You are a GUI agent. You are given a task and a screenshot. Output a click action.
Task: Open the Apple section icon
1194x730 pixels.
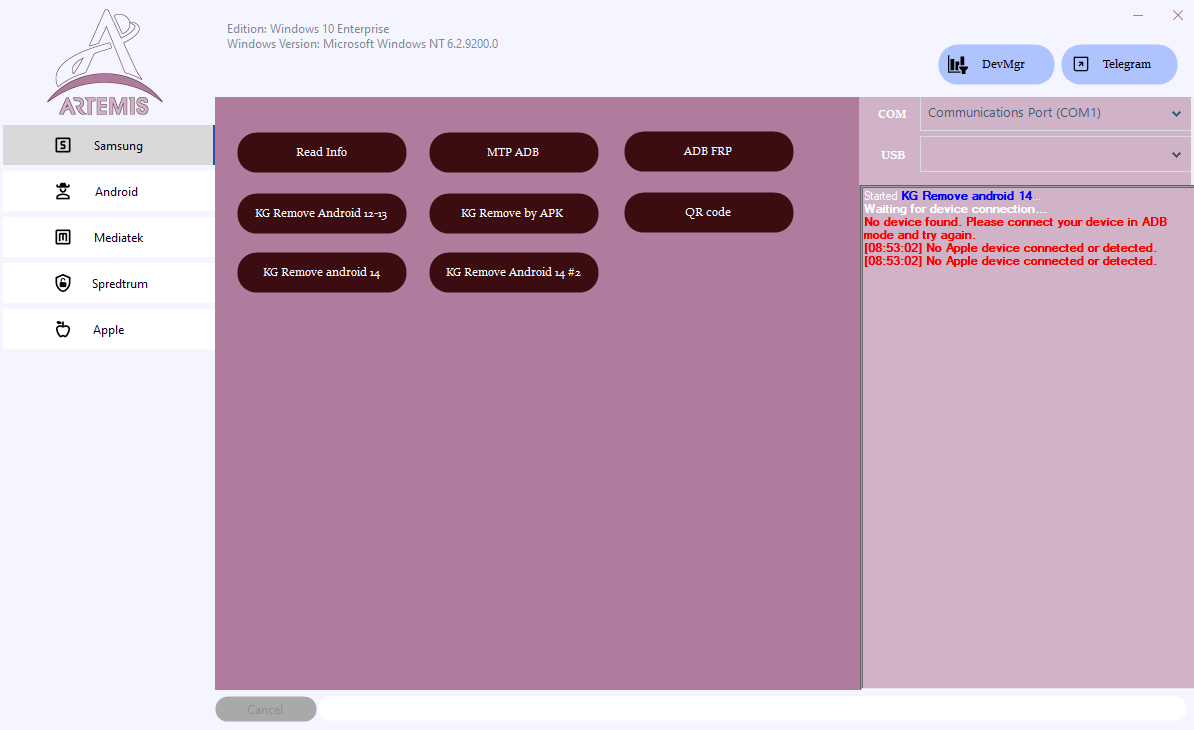click(63, 329)
